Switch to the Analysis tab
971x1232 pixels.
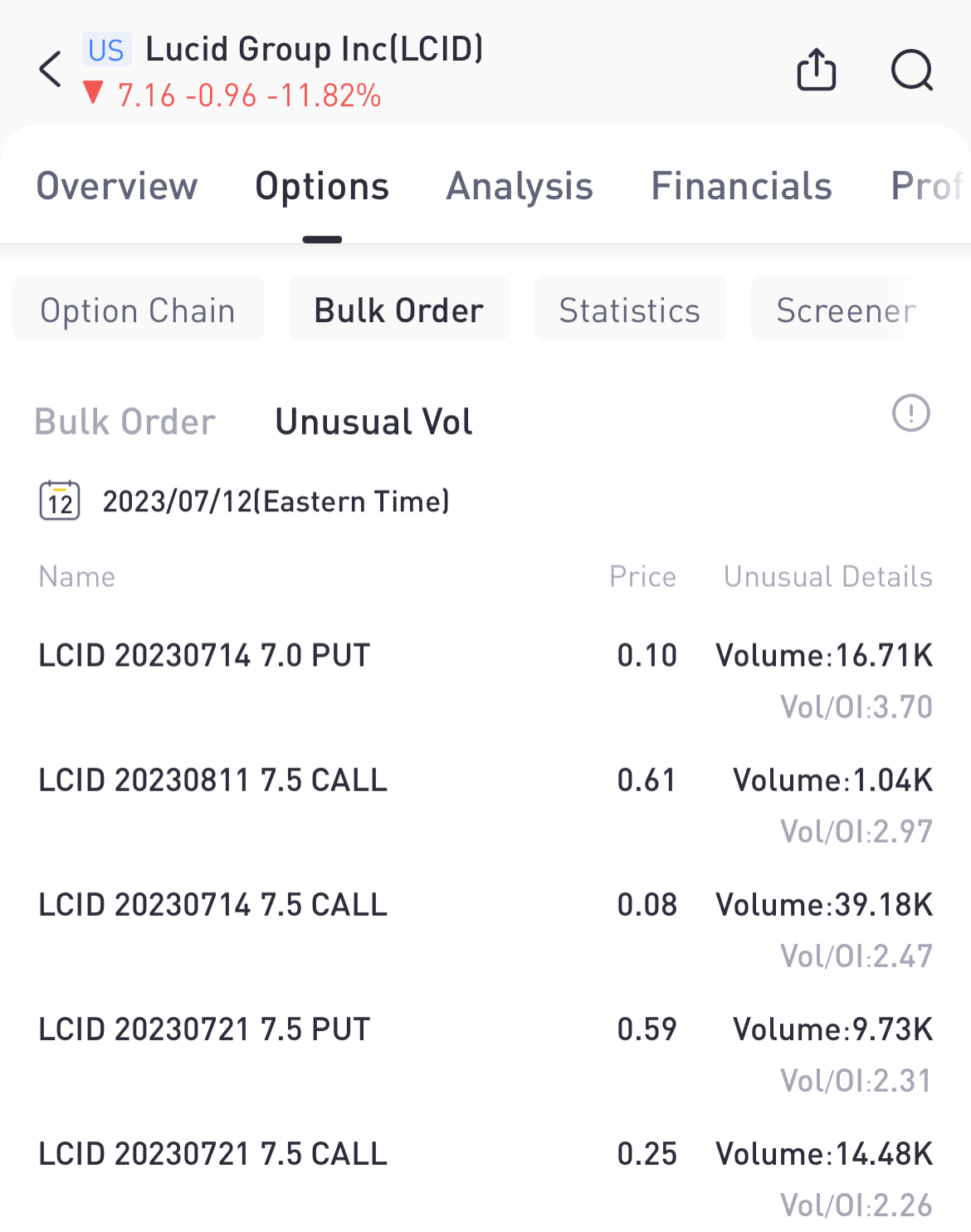[520, 186]
